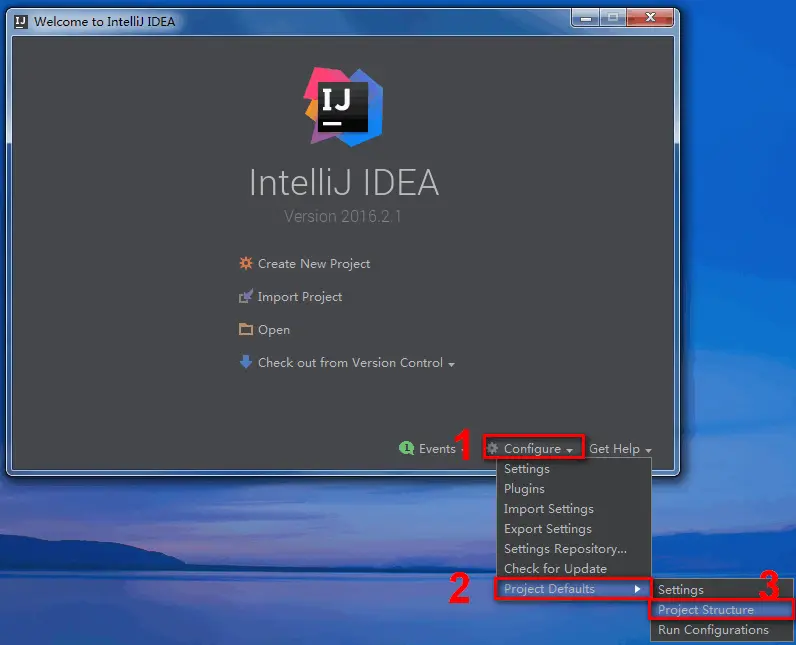Click the IntelliJ IDEA logo

344,107
